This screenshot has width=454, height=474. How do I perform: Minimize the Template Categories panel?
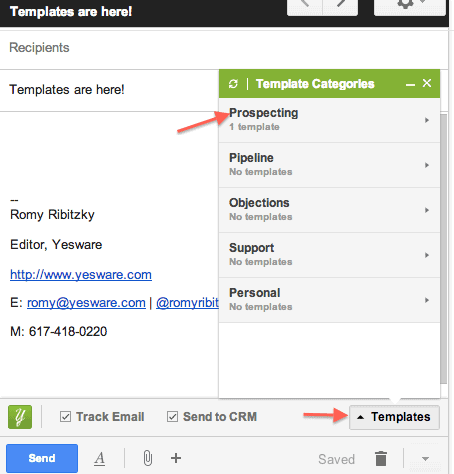click(x=410, y=85)
